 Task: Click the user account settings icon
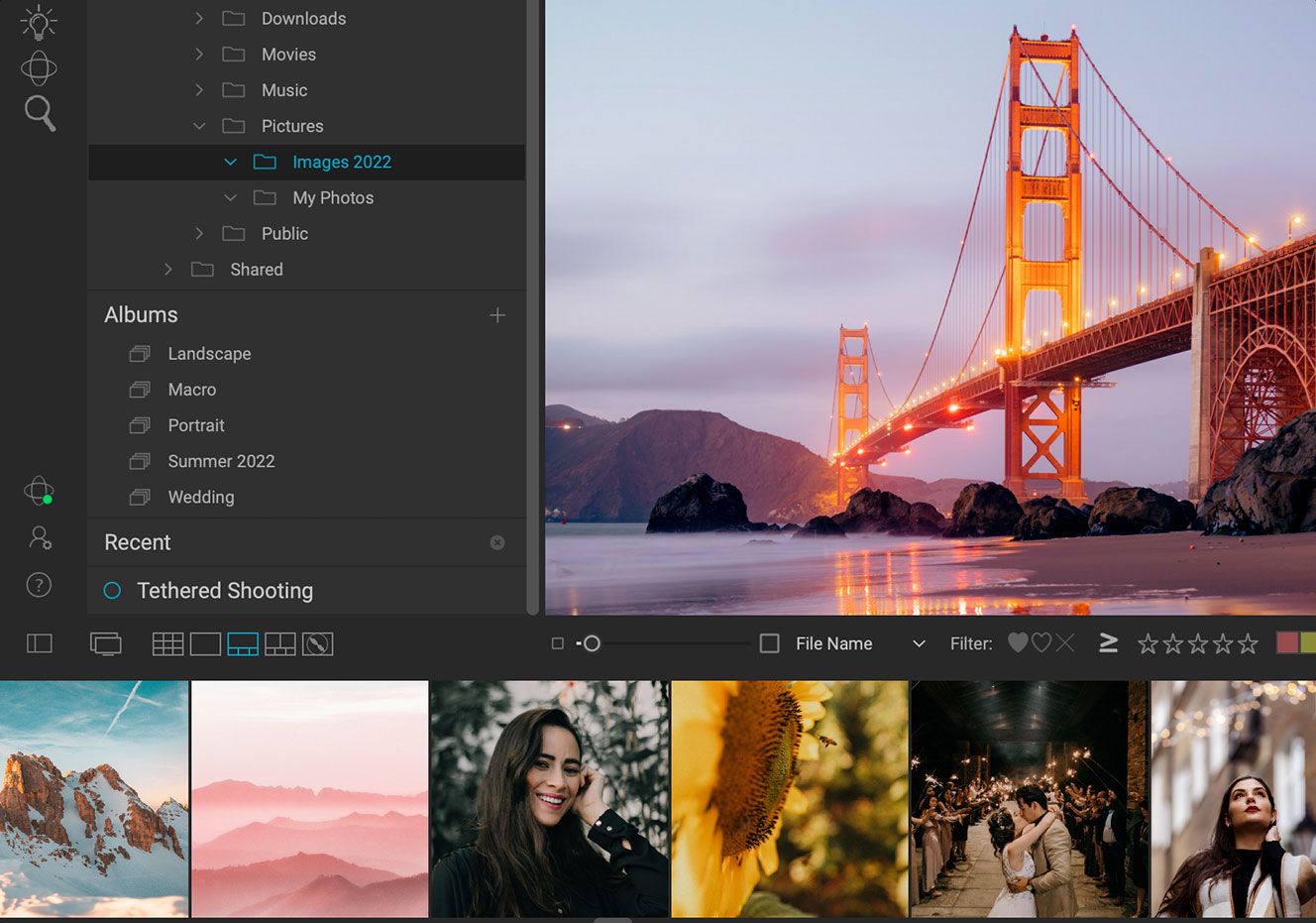coord(38,537)
